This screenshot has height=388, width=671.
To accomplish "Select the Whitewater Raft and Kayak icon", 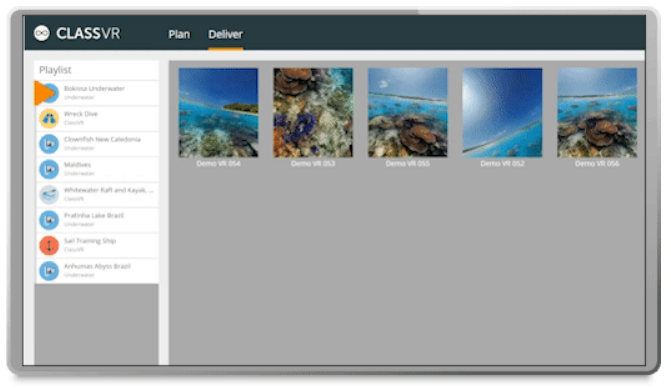I will (x=49, y=195).
